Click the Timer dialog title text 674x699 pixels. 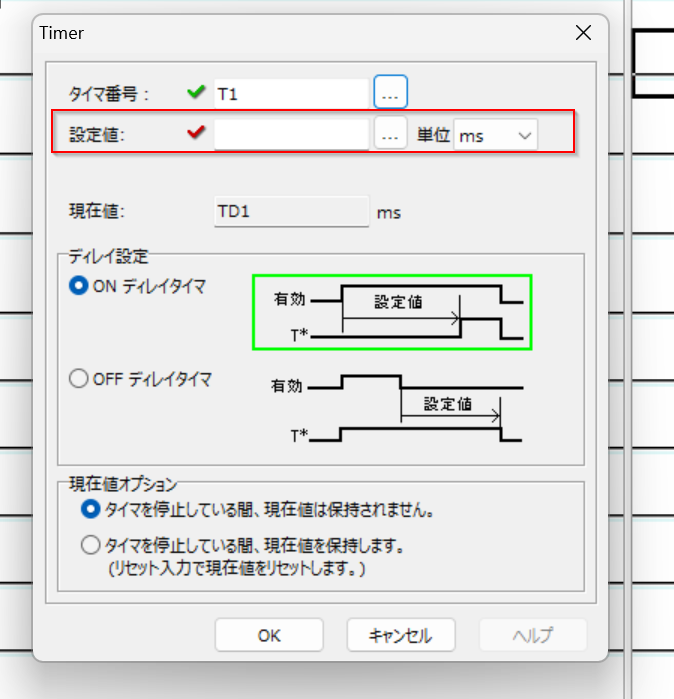(62, 33)
